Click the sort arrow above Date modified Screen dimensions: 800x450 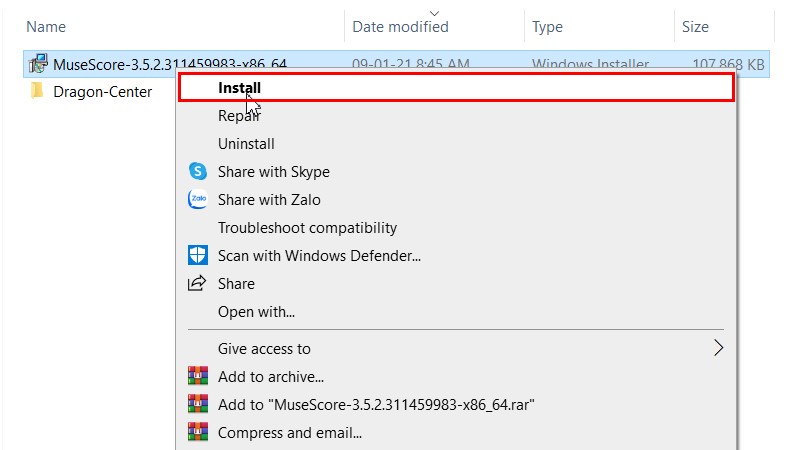pyautogui.click(x=434, y=13)
